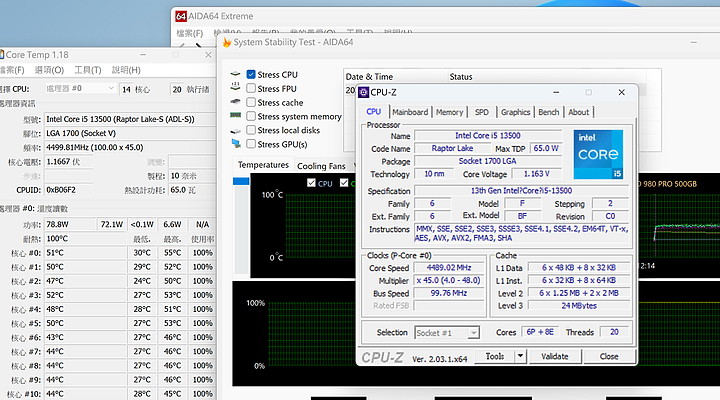Click the Bus Speed value 99.76 MHz
The width and height of the screenshot is (720, 400).
(449, 293)
